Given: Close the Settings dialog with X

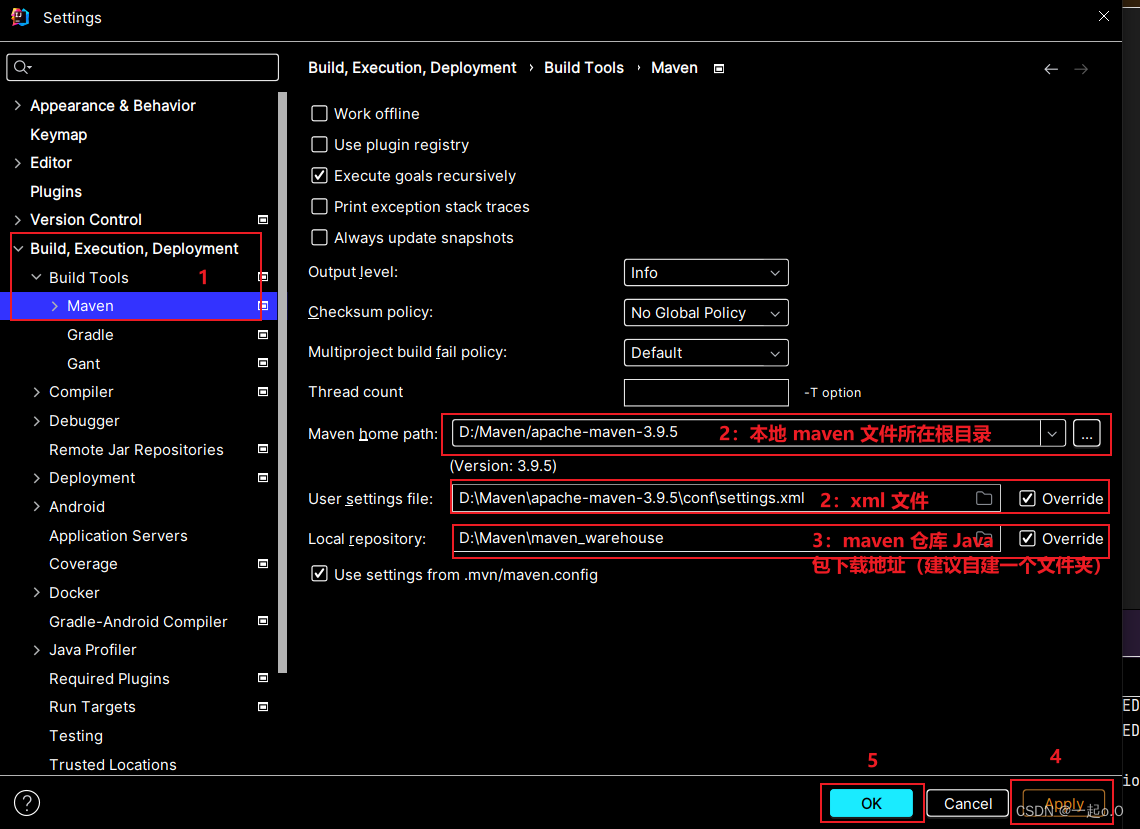Looking at the screenshot, I should click(x=1104, y=16).
